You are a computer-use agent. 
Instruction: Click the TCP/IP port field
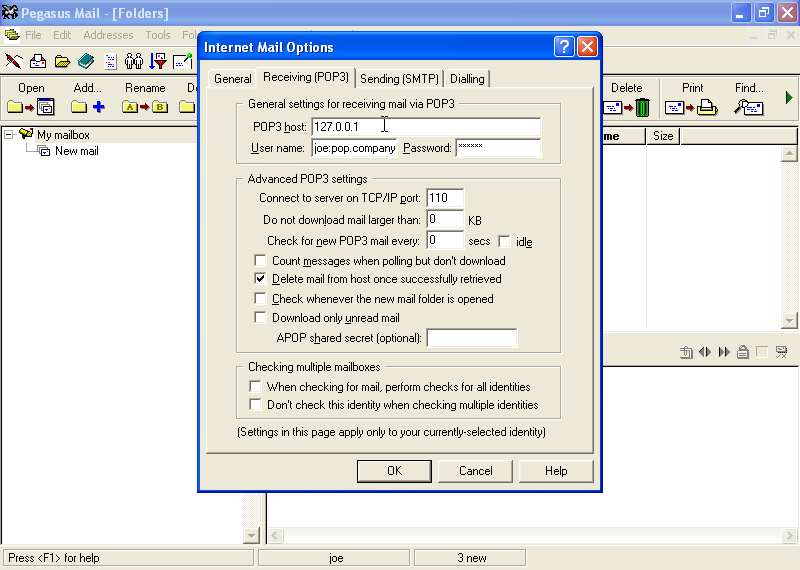445,198
